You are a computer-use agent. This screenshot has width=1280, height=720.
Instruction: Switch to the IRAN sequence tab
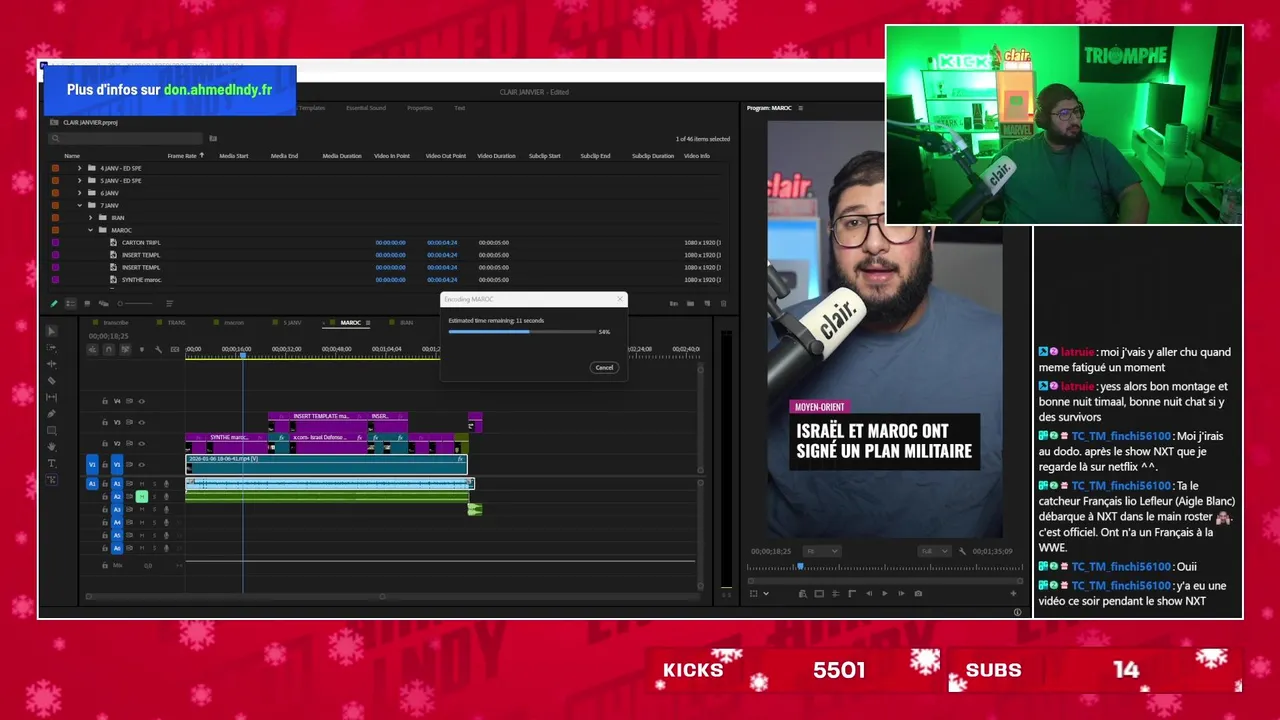coord(406,323)
